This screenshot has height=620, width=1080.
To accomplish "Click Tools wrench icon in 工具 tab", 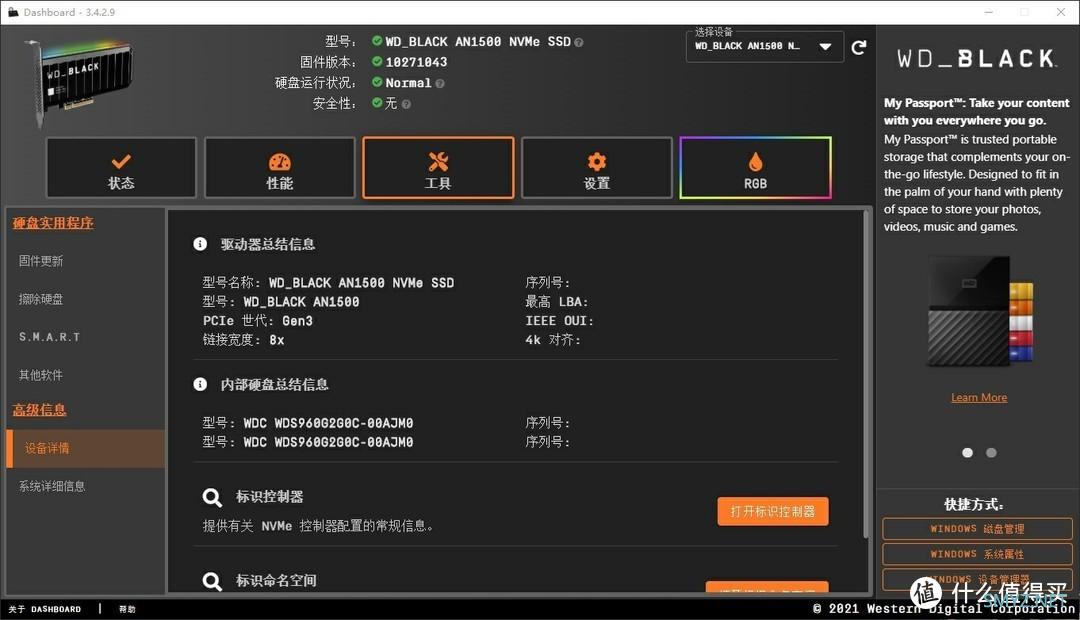I will pos(438,162).
